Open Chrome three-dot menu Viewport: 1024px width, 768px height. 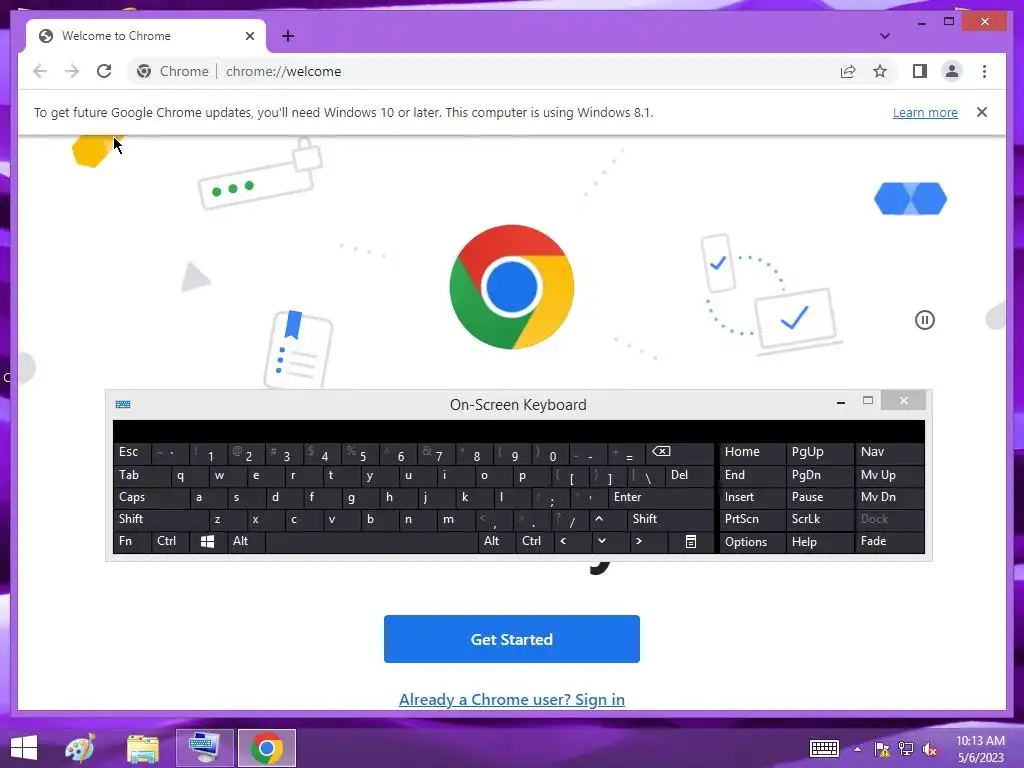coord(984,71)
